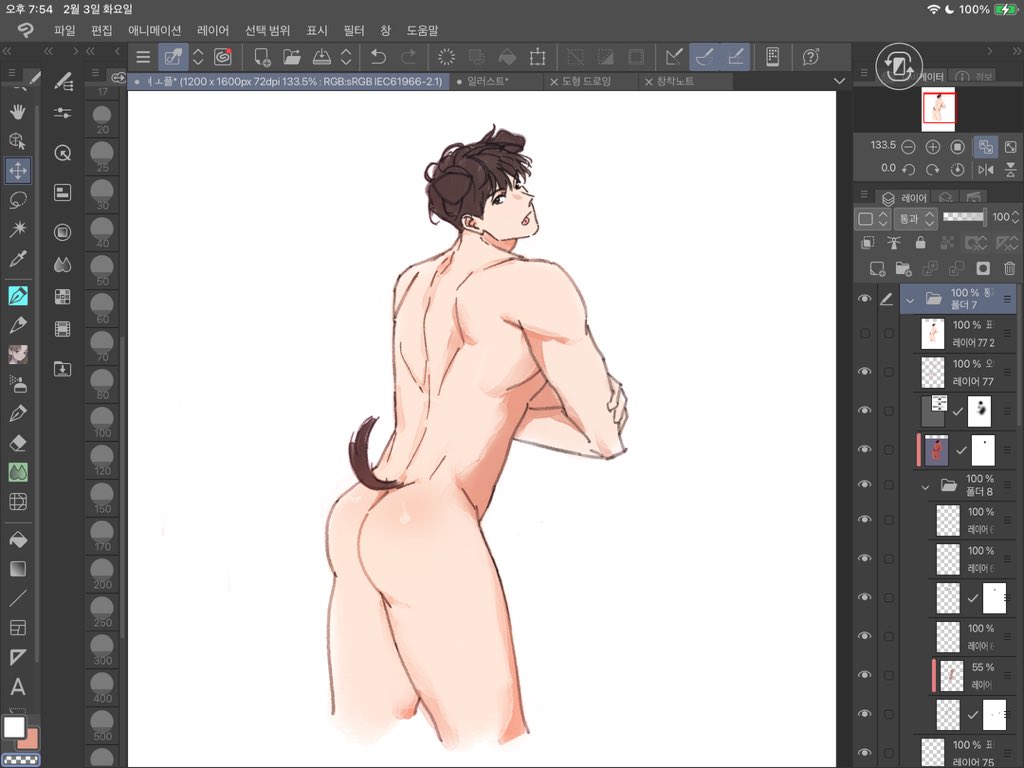1024x768 pixels.
Task: Select the Airbrush tool
Action: (x=18, y=384)
